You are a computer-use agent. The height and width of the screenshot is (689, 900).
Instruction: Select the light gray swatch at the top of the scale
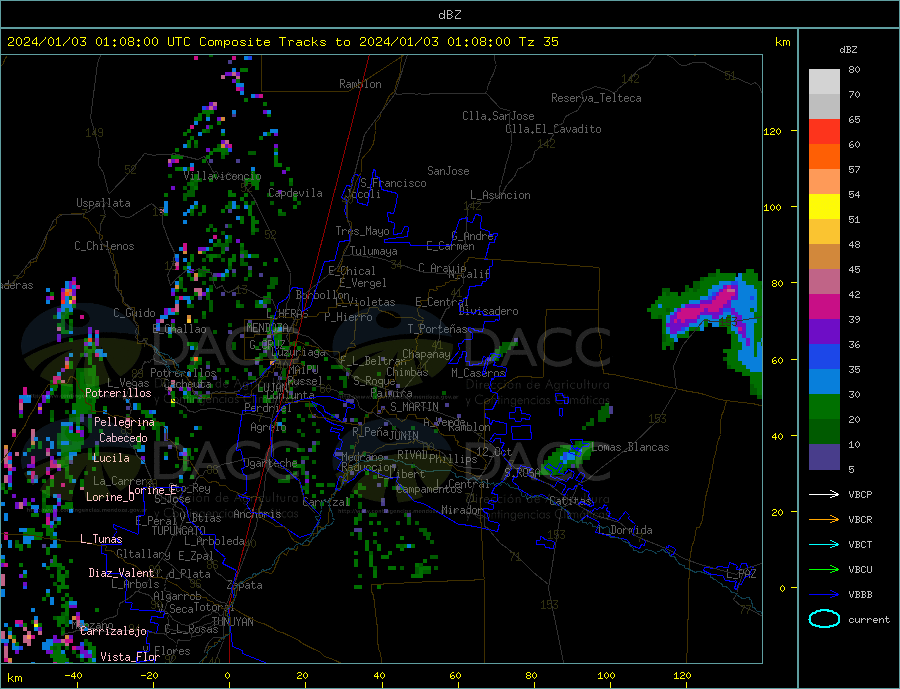824,82
